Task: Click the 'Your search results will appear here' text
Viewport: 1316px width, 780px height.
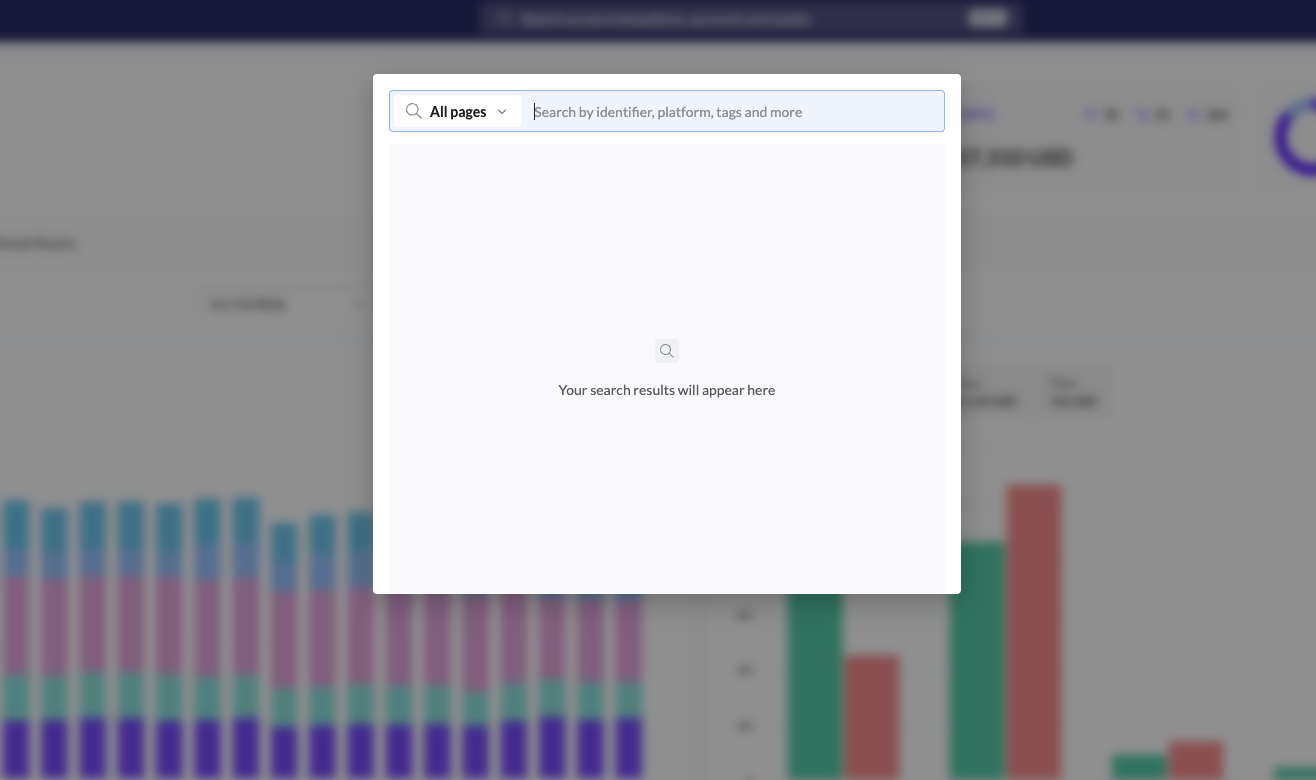Action: pos(667,390)
